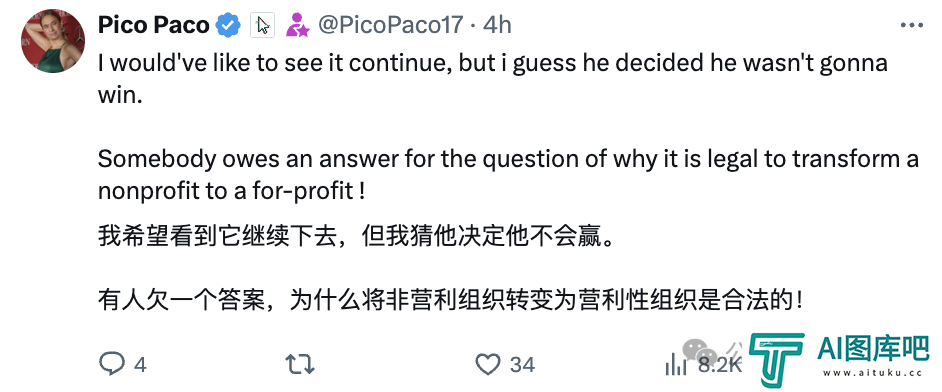Viewport: 942px width, 392px height.
Task: Repost using the retweet arrows icon
Action: click(x=300, y=364)
